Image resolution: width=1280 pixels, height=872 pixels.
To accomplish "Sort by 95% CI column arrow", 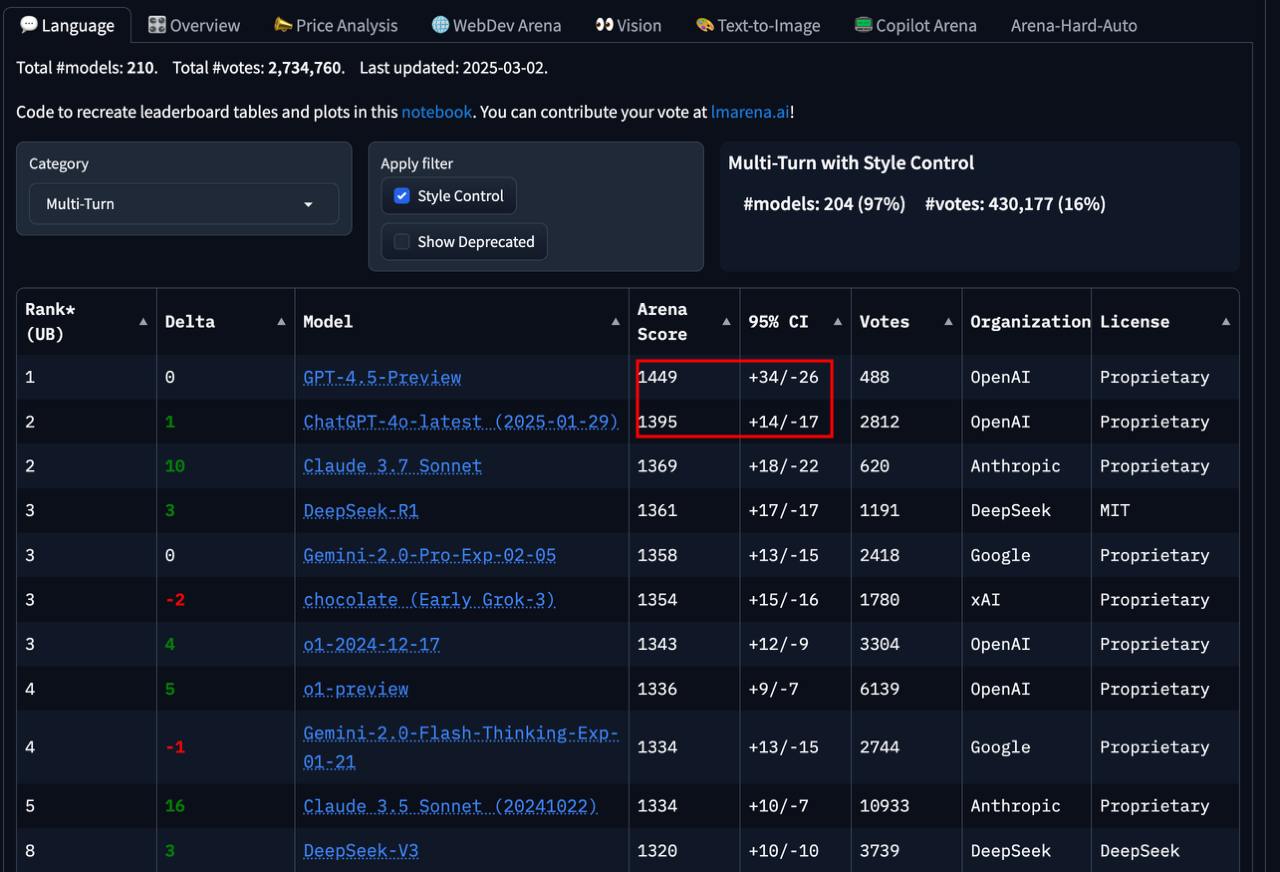I will tap(837, 322).
